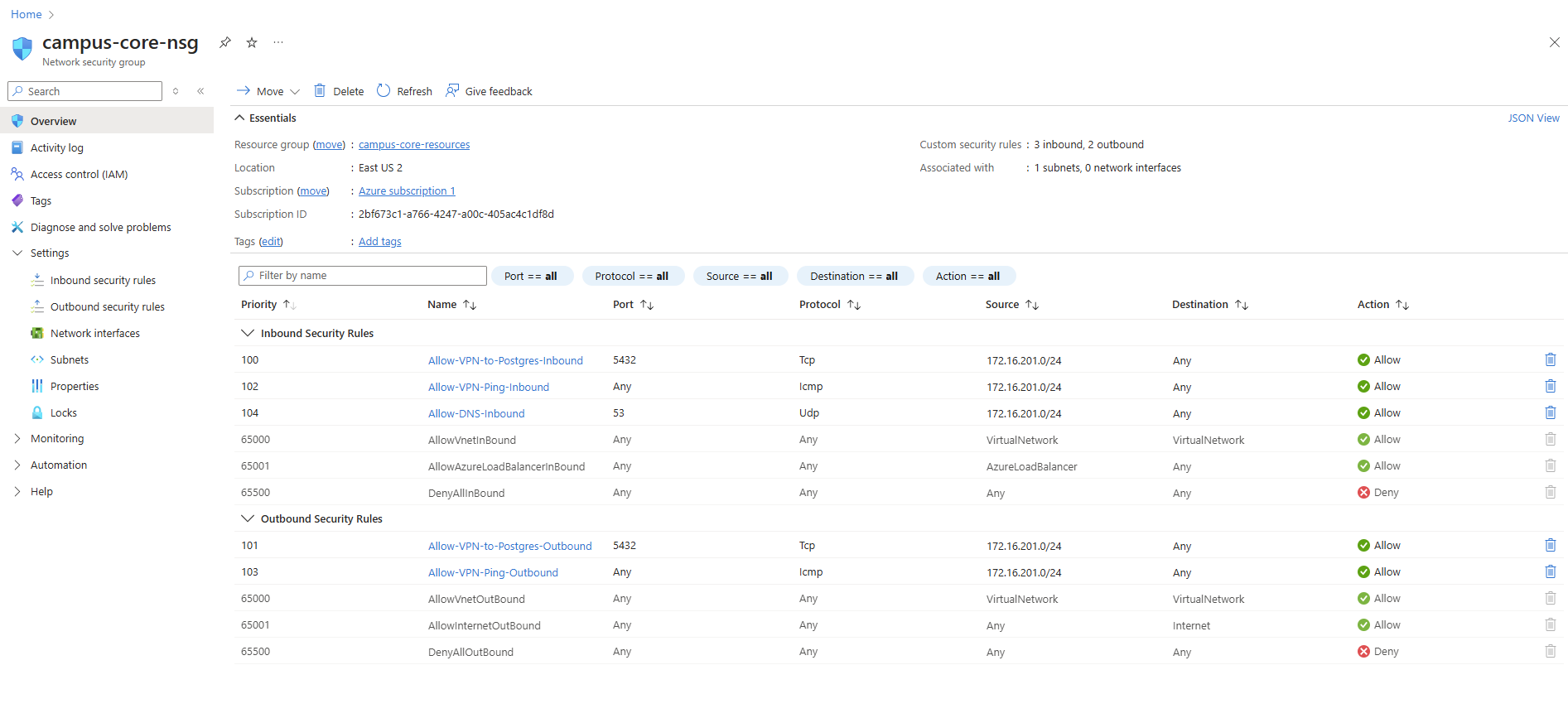Open the Azure subscription 1 link

point(407,190)
